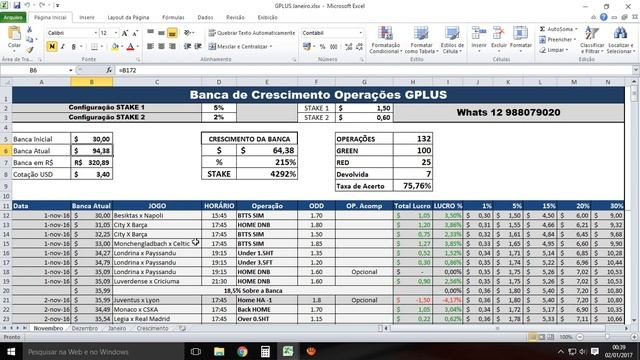Click the red font color swatch
The image size is (640, 360).
click(130, 47)
